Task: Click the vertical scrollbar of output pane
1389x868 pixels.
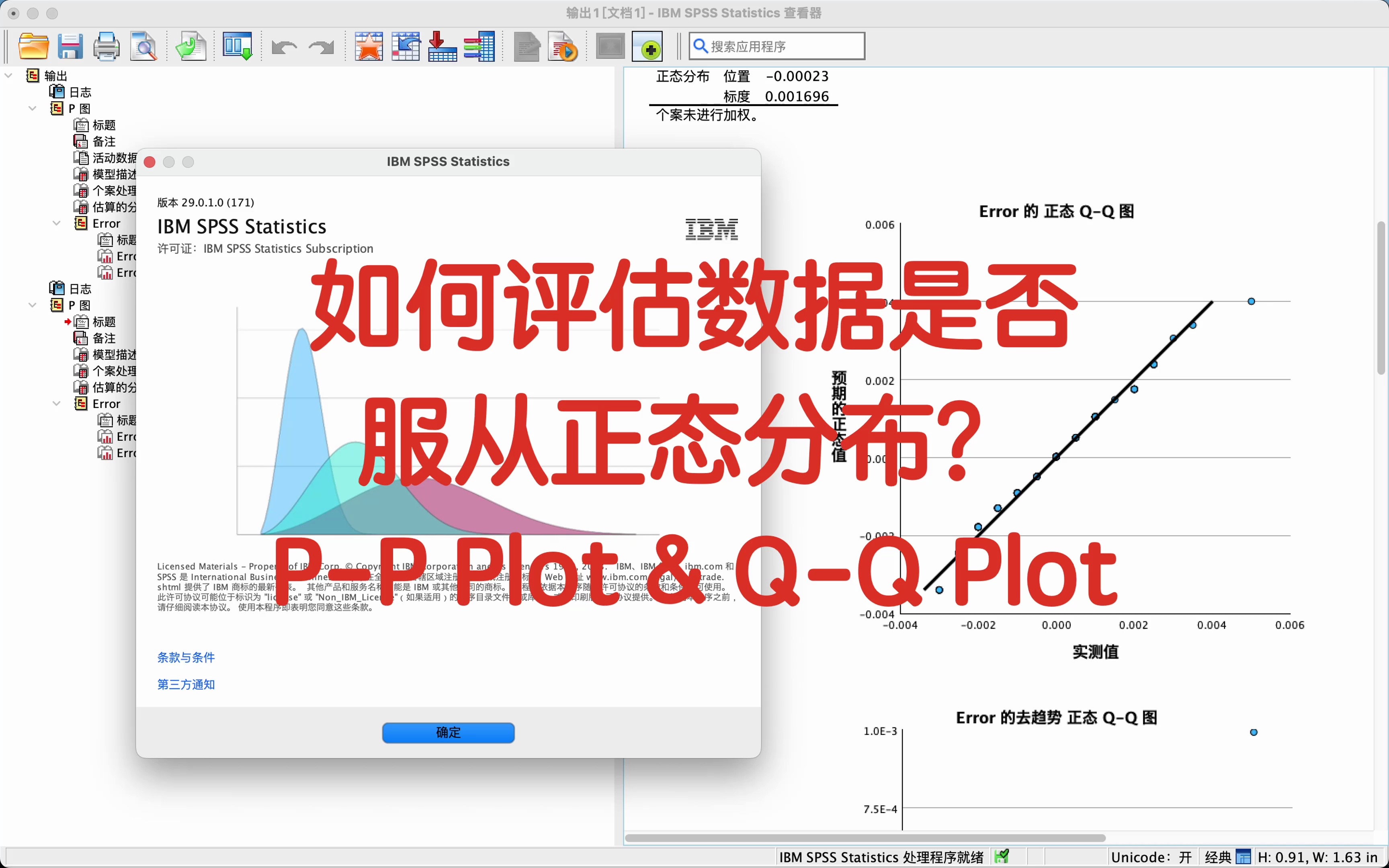Action: pyautogui.click(x=1381, y=298)
